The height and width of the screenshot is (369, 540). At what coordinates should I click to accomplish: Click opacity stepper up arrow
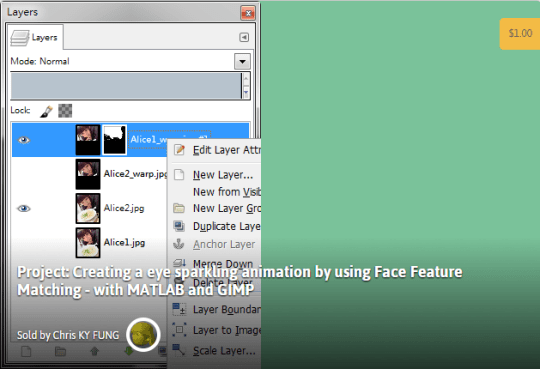click(x=246, y=79)
